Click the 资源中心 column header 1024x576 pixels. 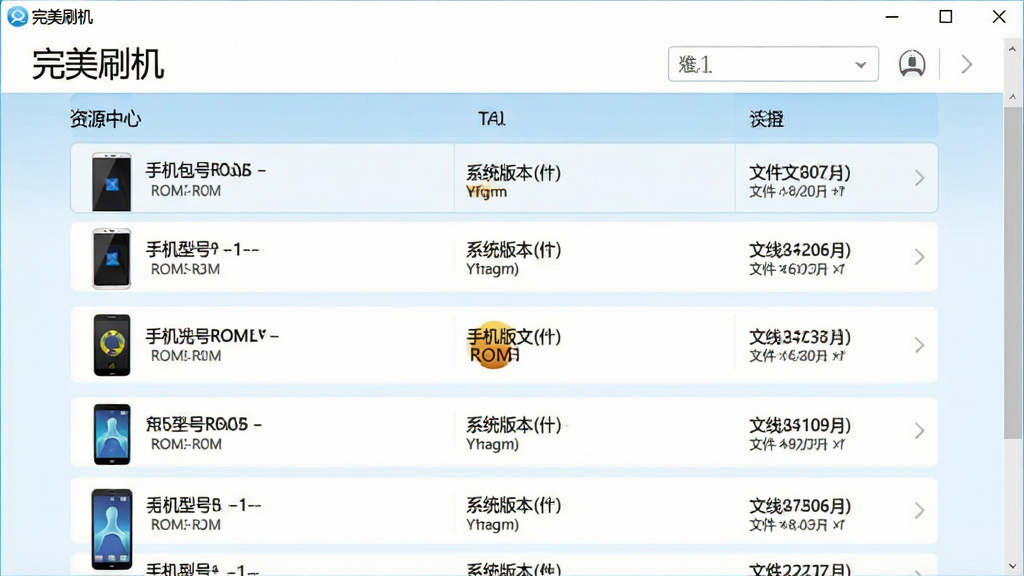point(105,119)
